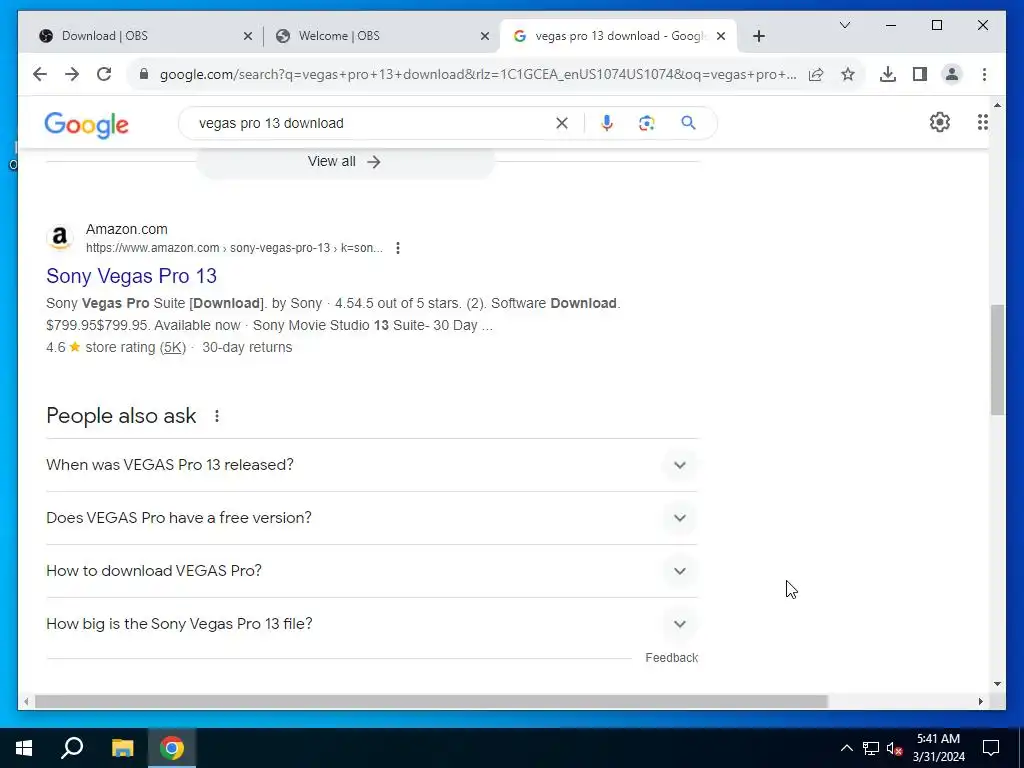Close the Welcome | OBS tab
Image resolution: width=1024 pixels, height=768 pixels.
(x=485, y=36)
